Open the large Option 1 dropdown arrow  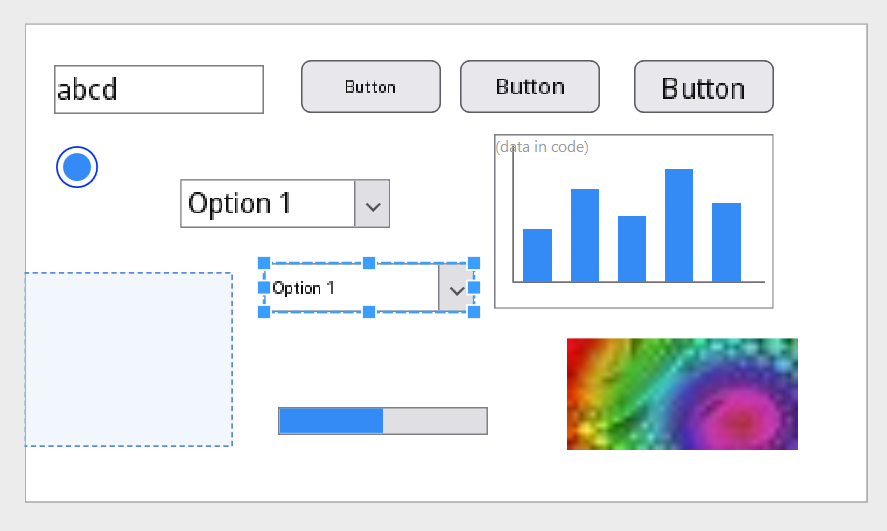click(372, 204)
